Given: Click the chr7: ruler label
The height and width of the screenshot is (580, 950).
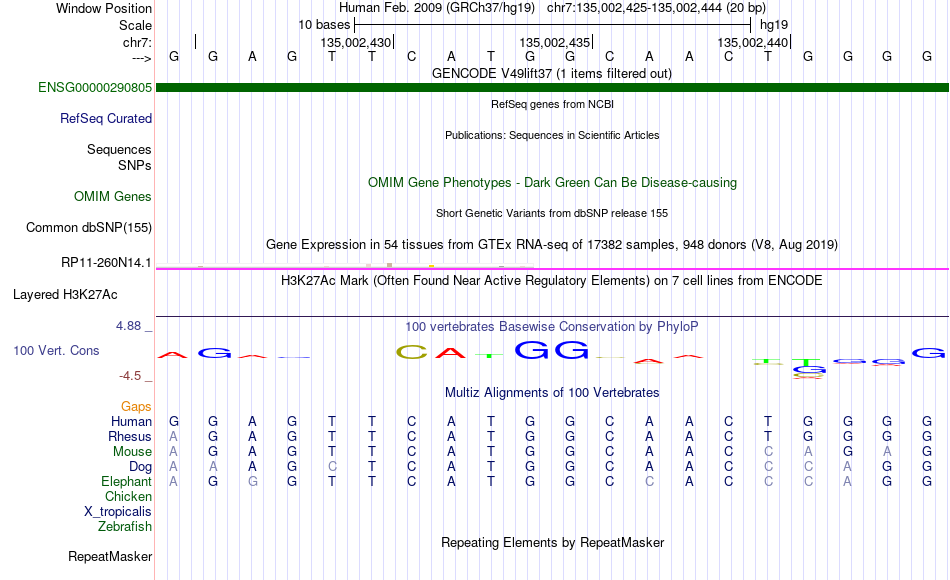Looking at the screenshot, I should 137,42.
